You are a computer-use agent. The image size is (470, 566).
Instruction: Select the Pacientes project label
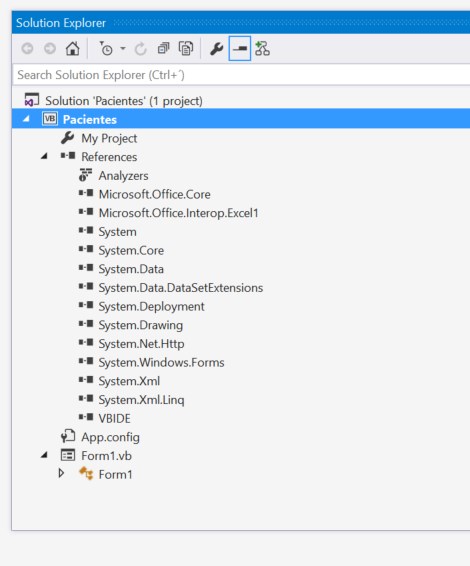pyautogui.click(x=90, y=119)
